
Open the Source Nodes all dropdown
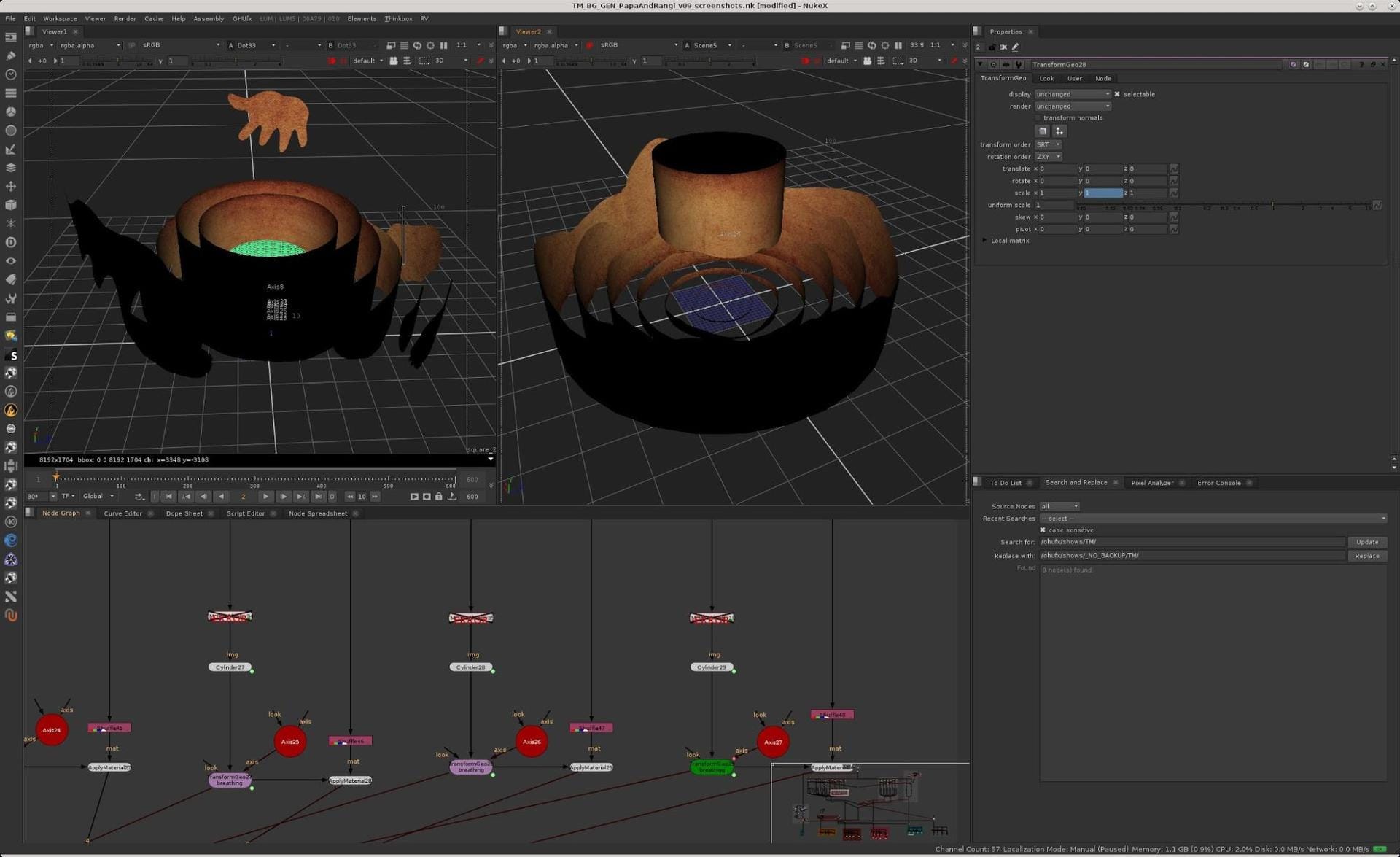1059,506
